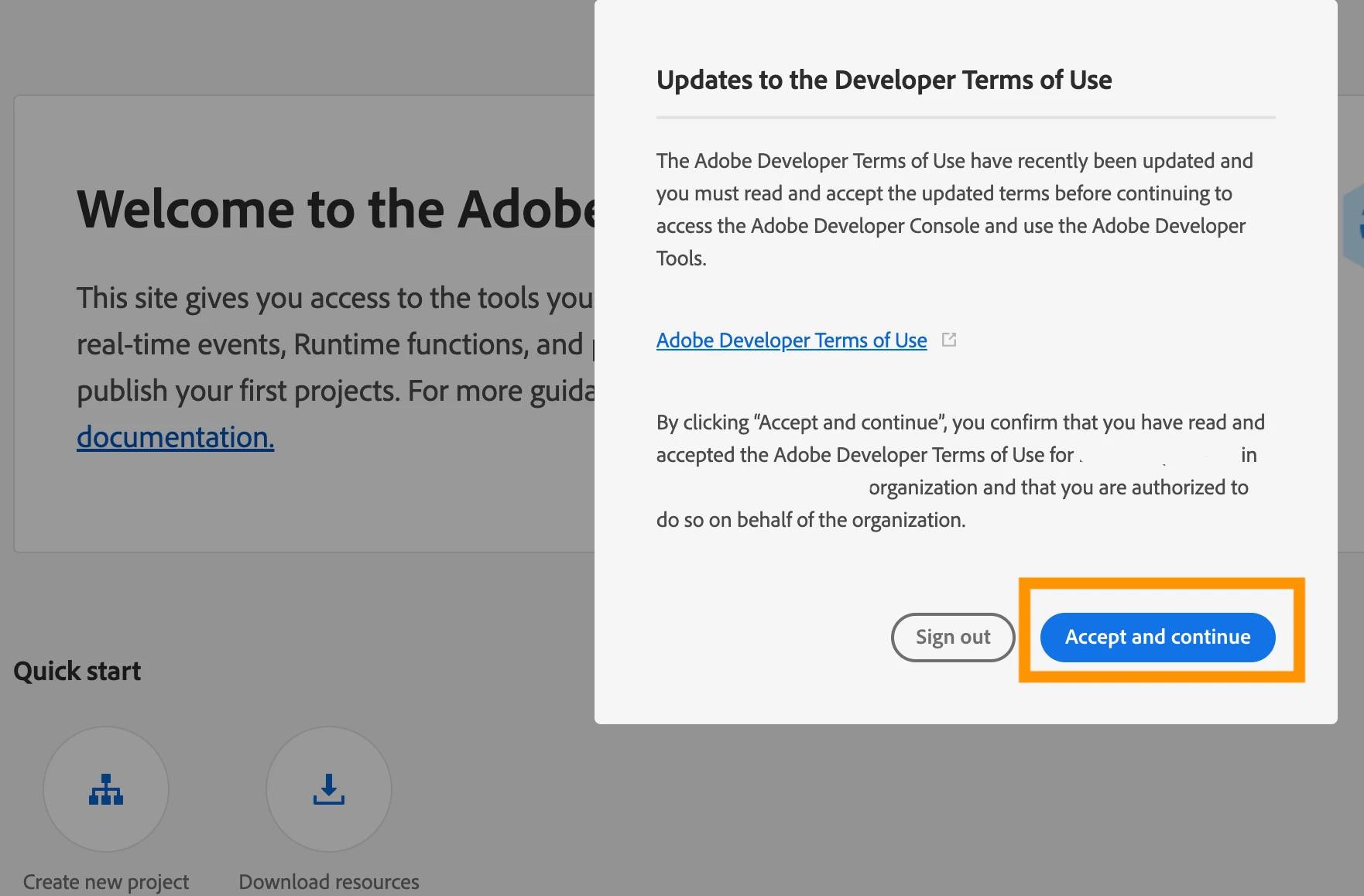Click the Welcome to the Adobe heading
Image resolution: width=1364 pixels, height=896 pixels.
[x=336, y=209]
